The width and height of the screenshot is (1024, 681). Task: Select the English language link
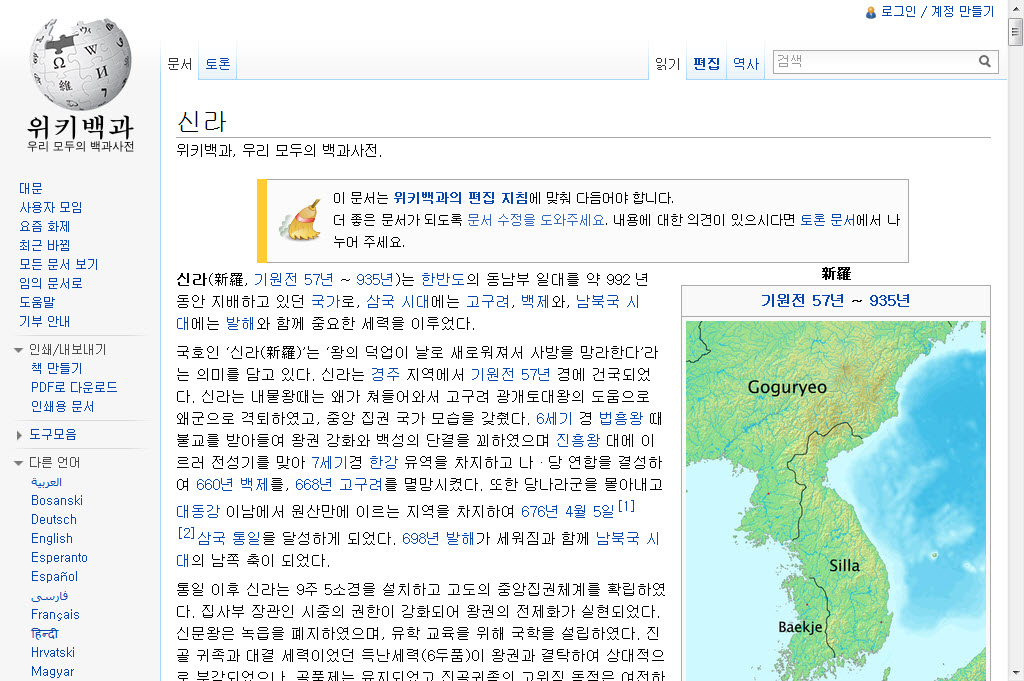pyautogui.click(x=51, y=538)
